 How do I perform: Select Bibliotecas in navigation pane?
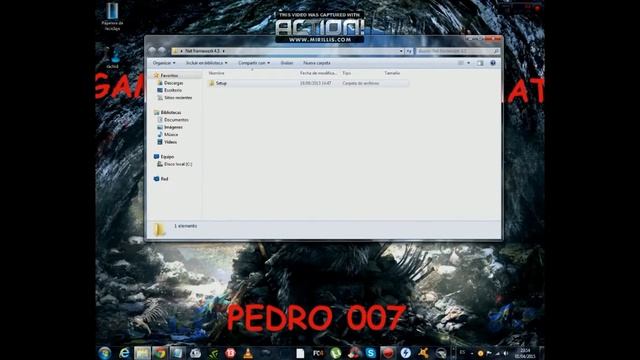click(x=171, y=112)
